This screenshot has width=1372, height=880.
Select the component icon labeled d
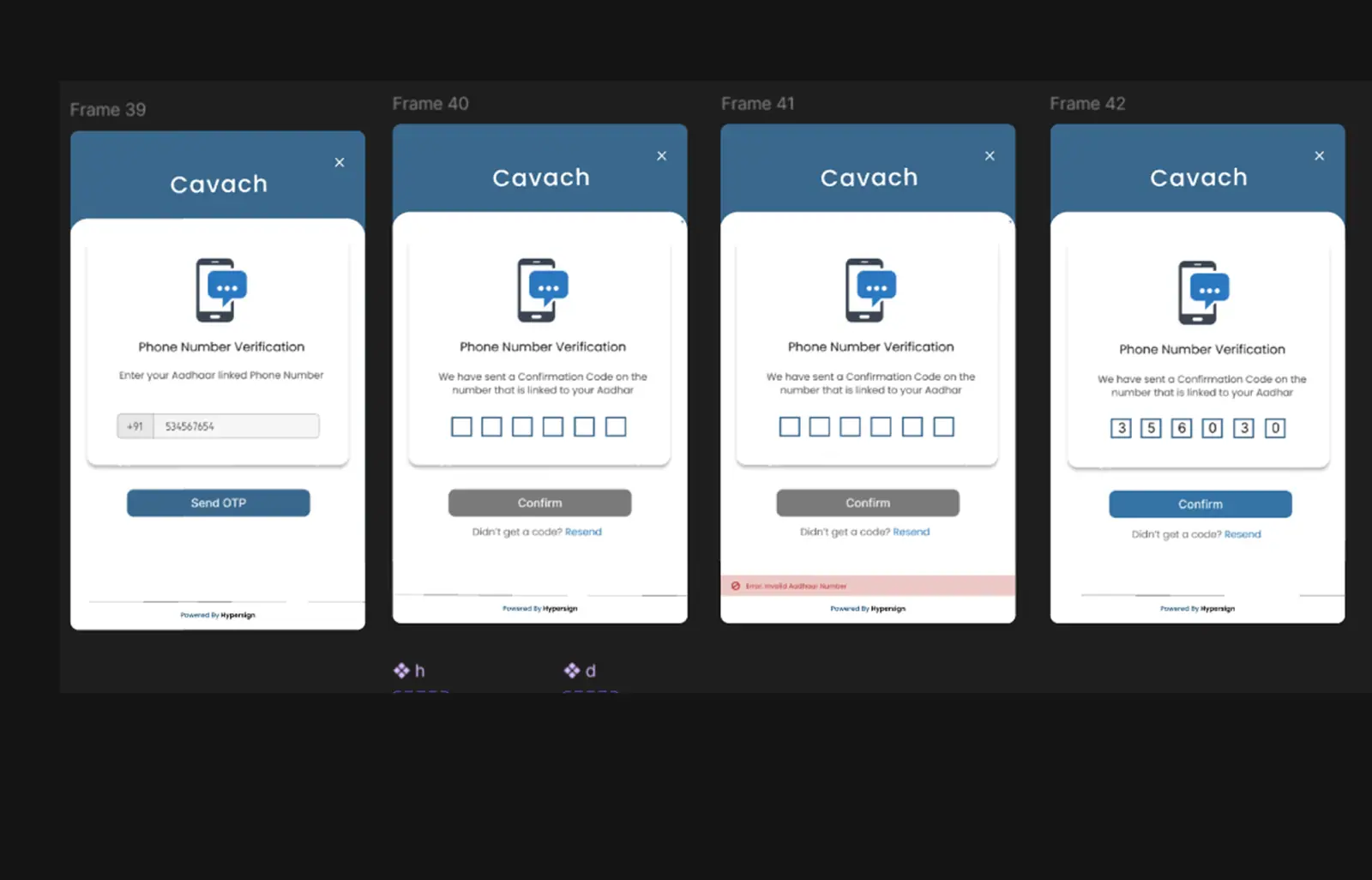pos(572,671)
